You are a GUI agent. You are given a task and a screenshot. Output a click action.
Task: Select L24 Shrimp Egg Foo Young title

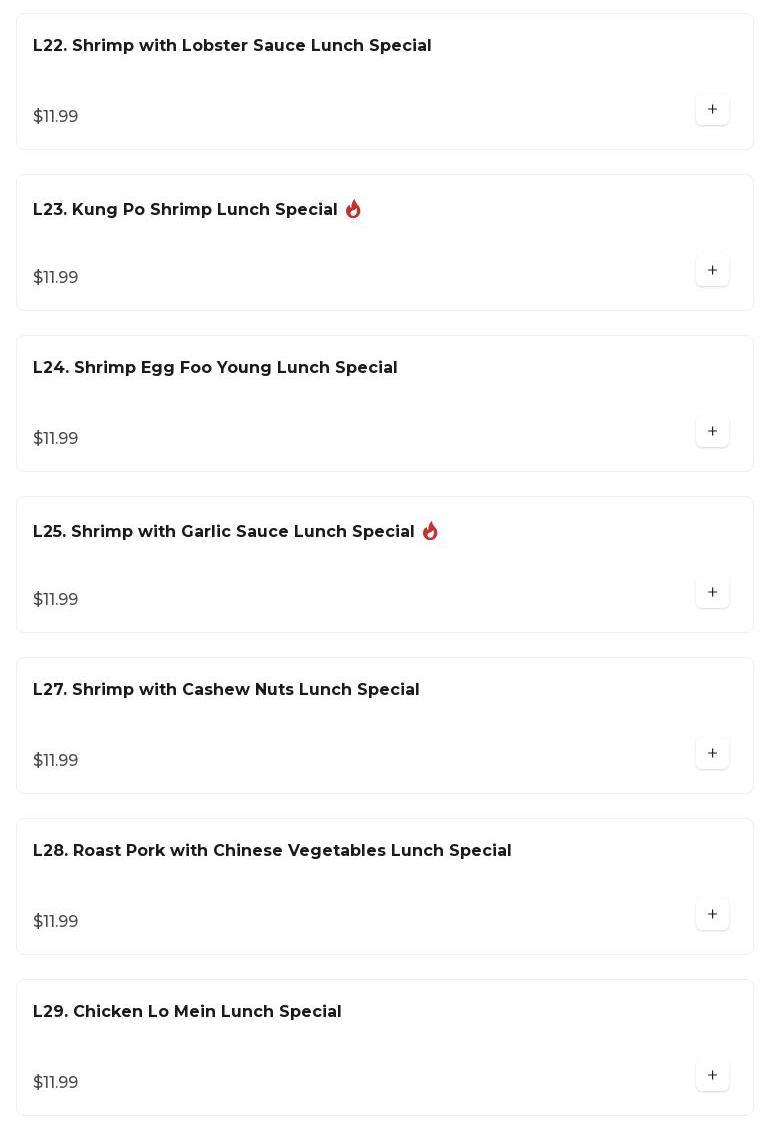(x=215, y=368)
